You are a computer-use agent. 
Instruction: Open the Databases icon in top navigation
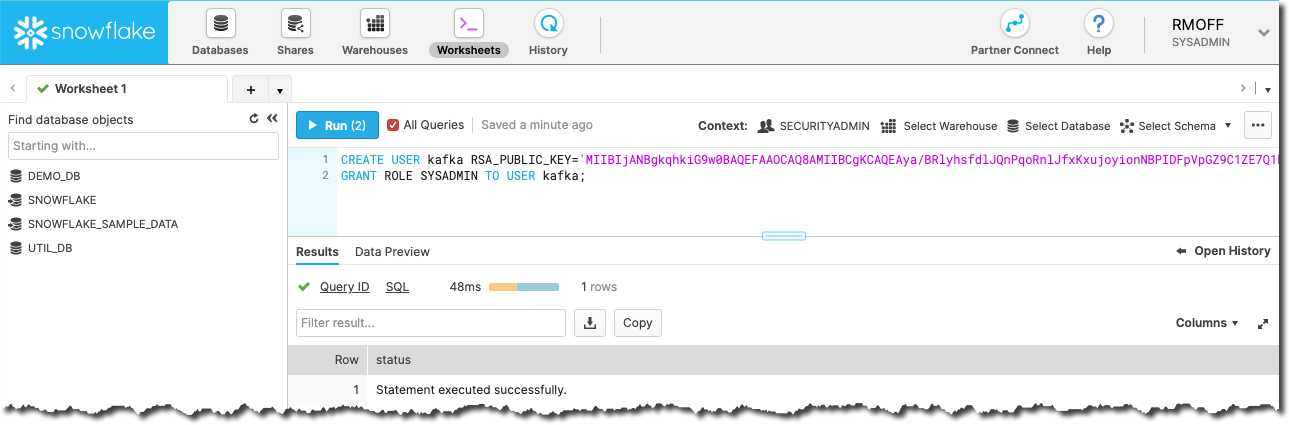pos(220,24)
